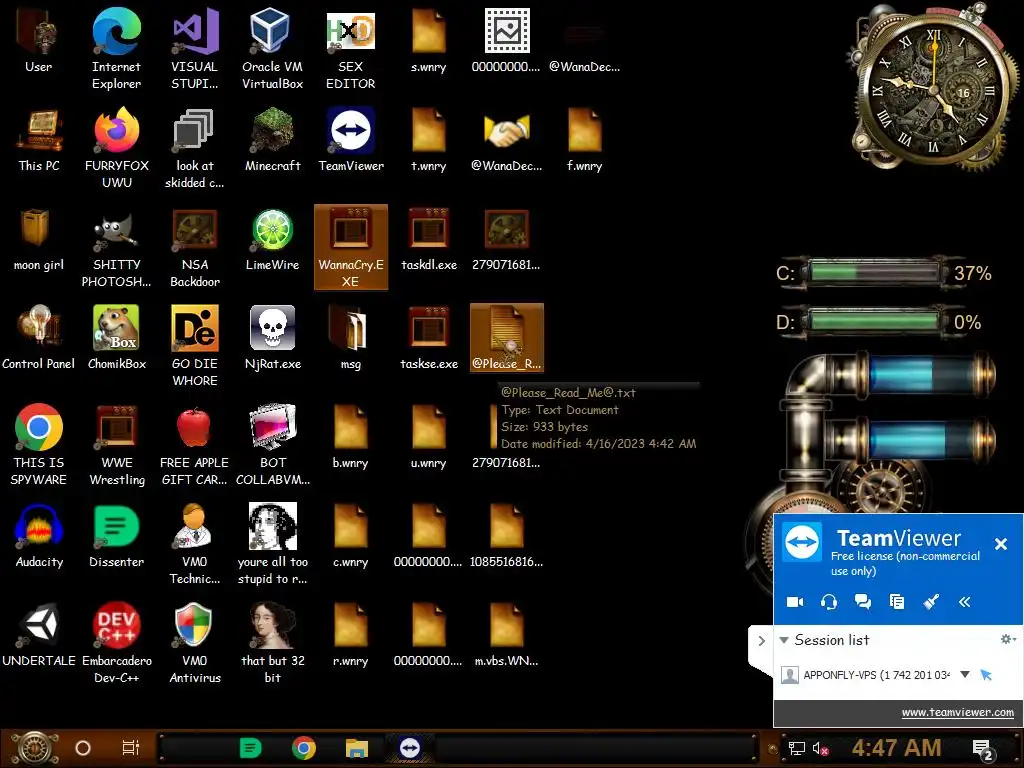Image resolution: width=1024 pixels, height=768 pixels.
Task: Expand APPONFLY-VPS session dropdown arrow
Action: [x=965, y=675]
